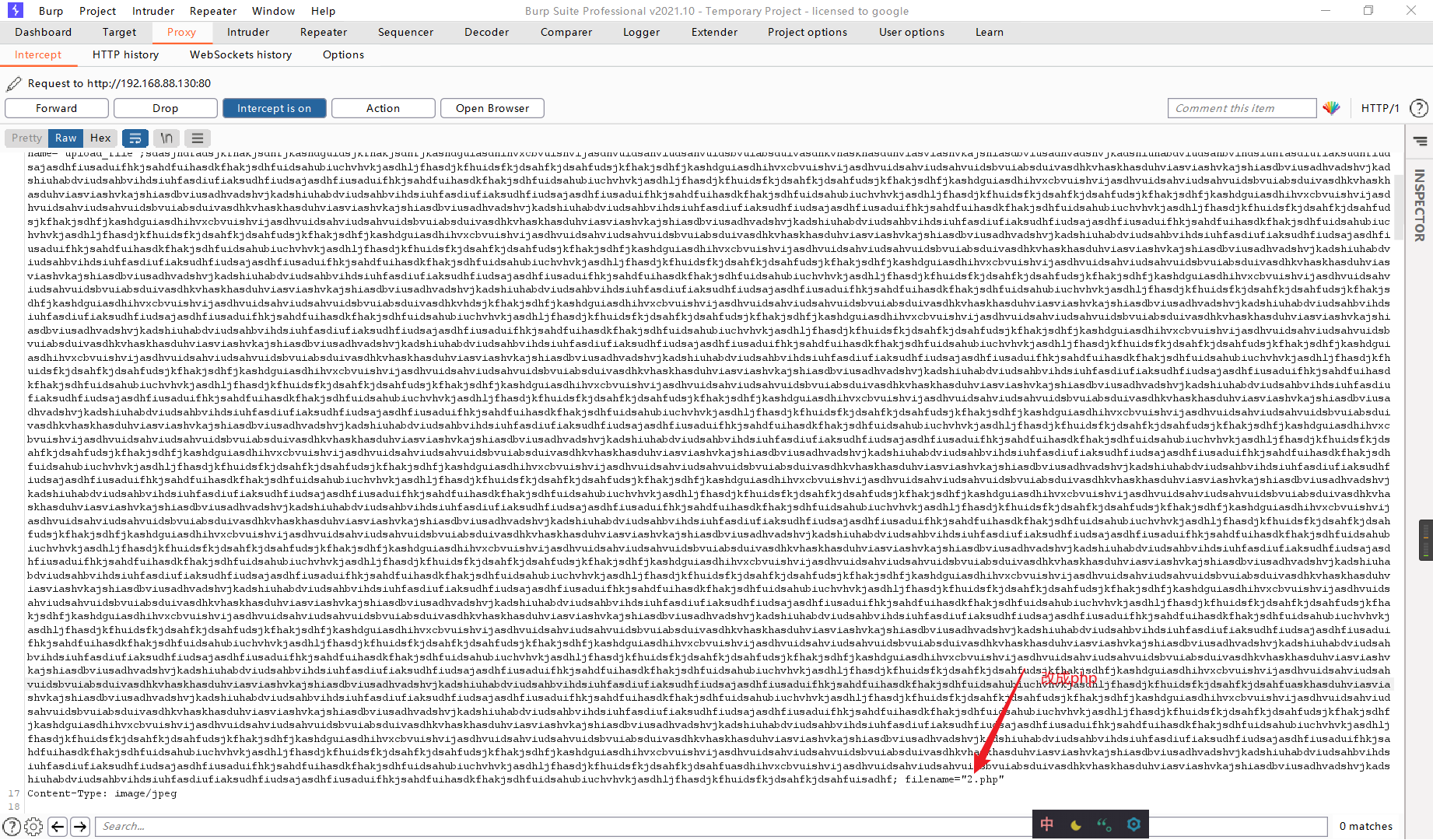Toggle word wrap in the message editor
The width and height of the screenshot is (1433, 840).
click(x=135, y=138)
